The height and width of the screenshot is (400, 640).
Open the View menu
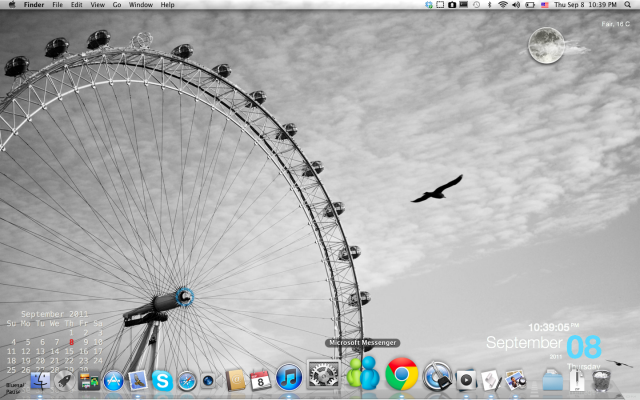(98, 5)
